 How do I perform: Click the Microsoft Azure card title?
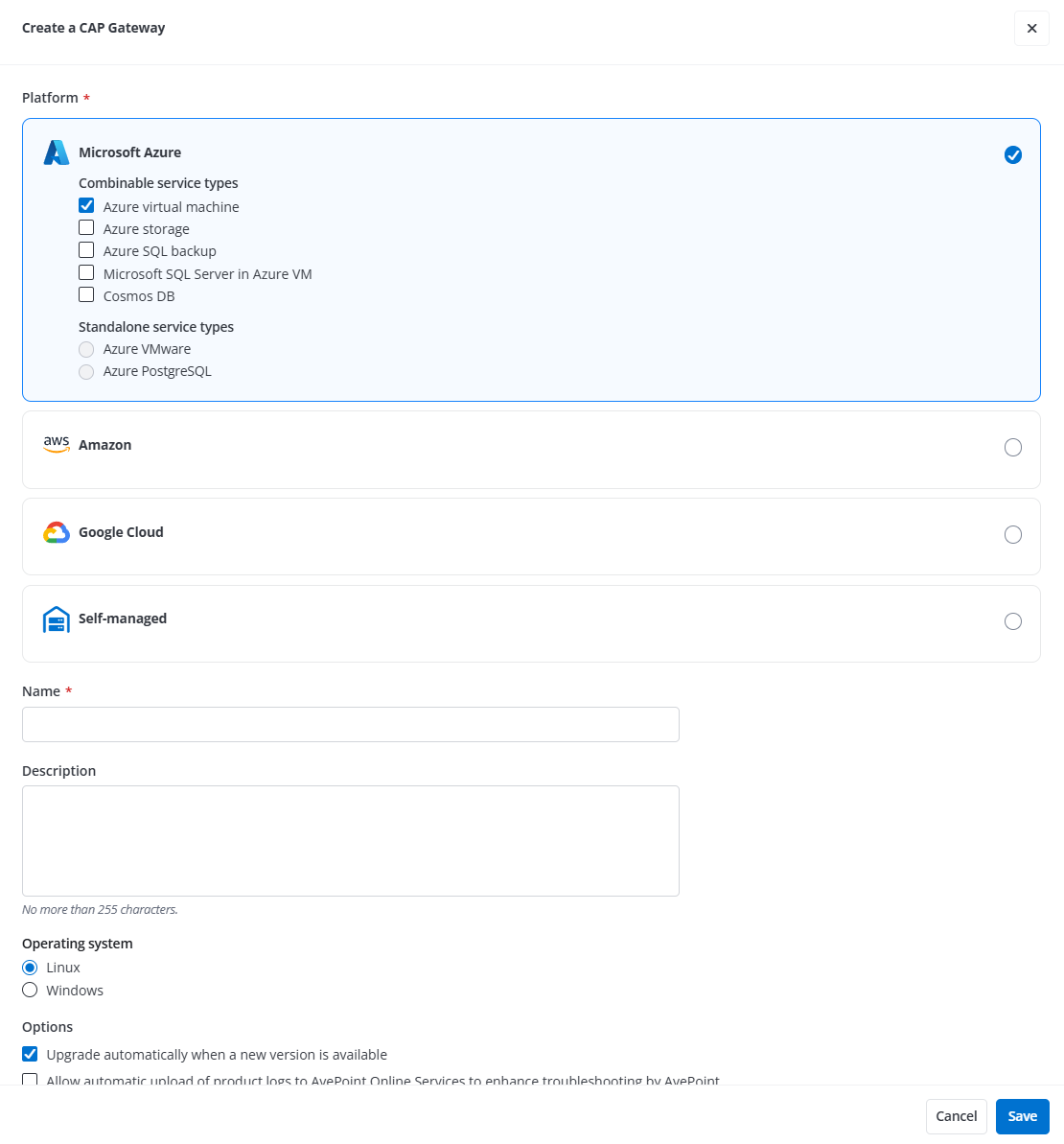coord(129,152)
